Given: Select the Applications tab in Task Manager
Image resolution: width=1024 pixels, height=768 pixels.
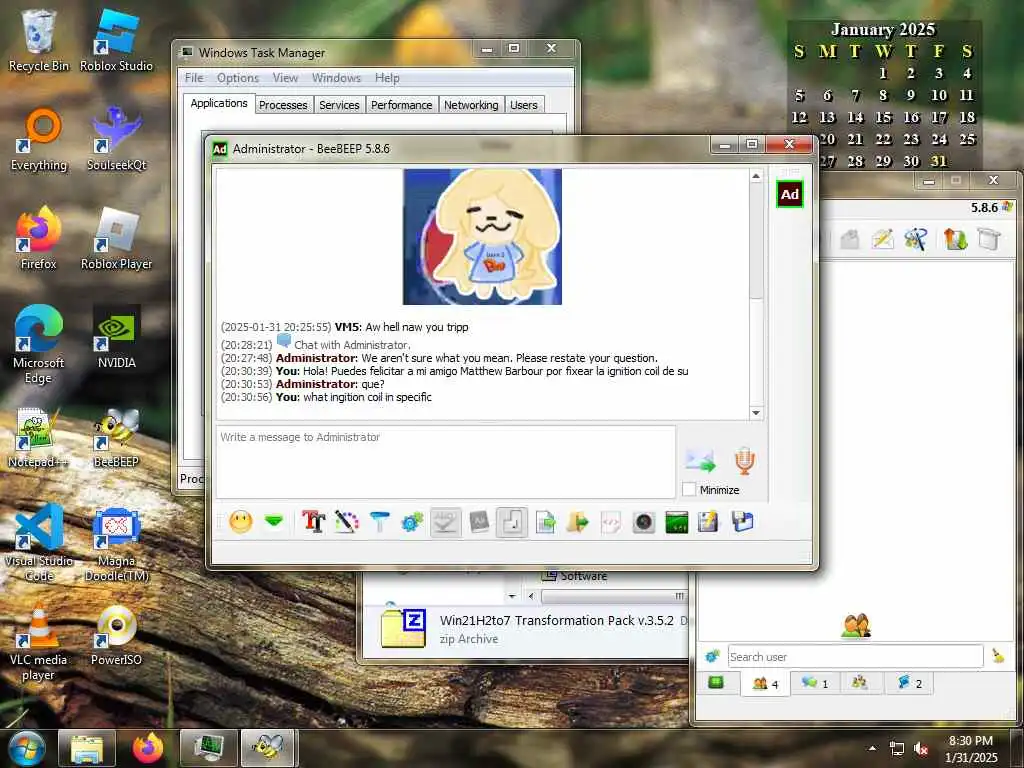Looking at the screenshot, I should [219, 103].
